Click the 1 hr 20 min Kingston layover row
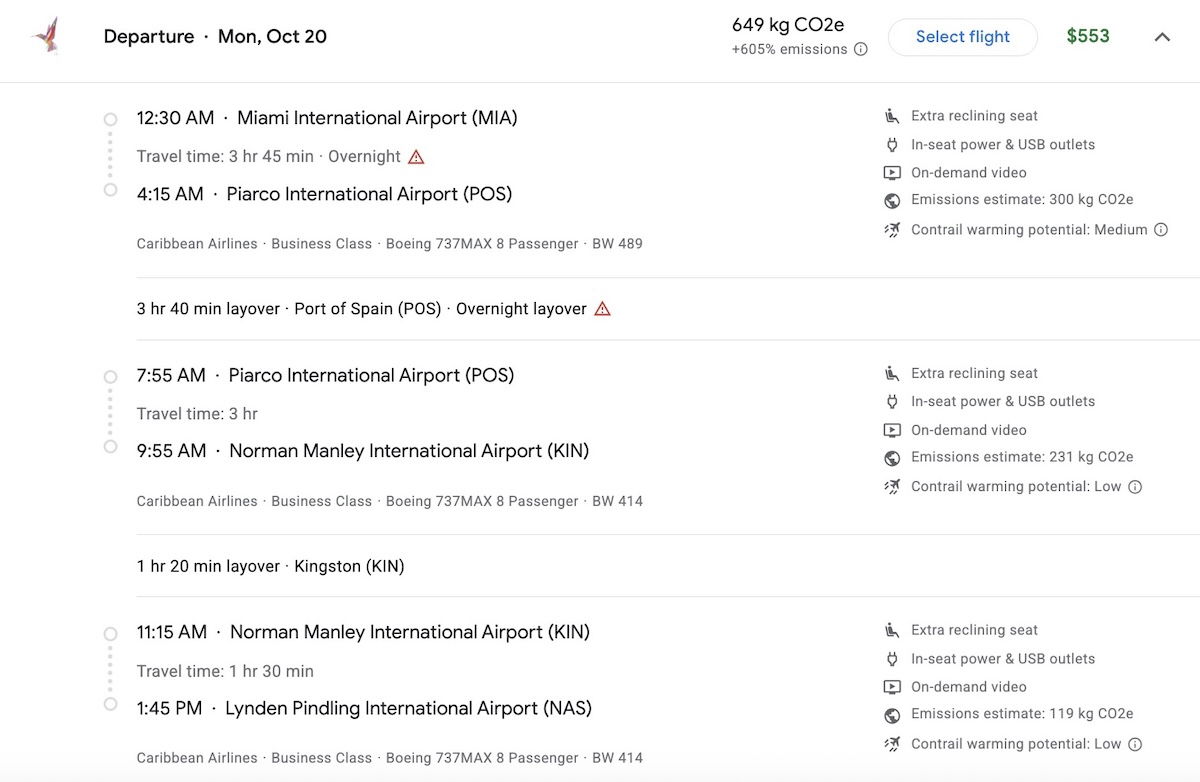Screen dimensions: 1200x782 pos(270,566)
